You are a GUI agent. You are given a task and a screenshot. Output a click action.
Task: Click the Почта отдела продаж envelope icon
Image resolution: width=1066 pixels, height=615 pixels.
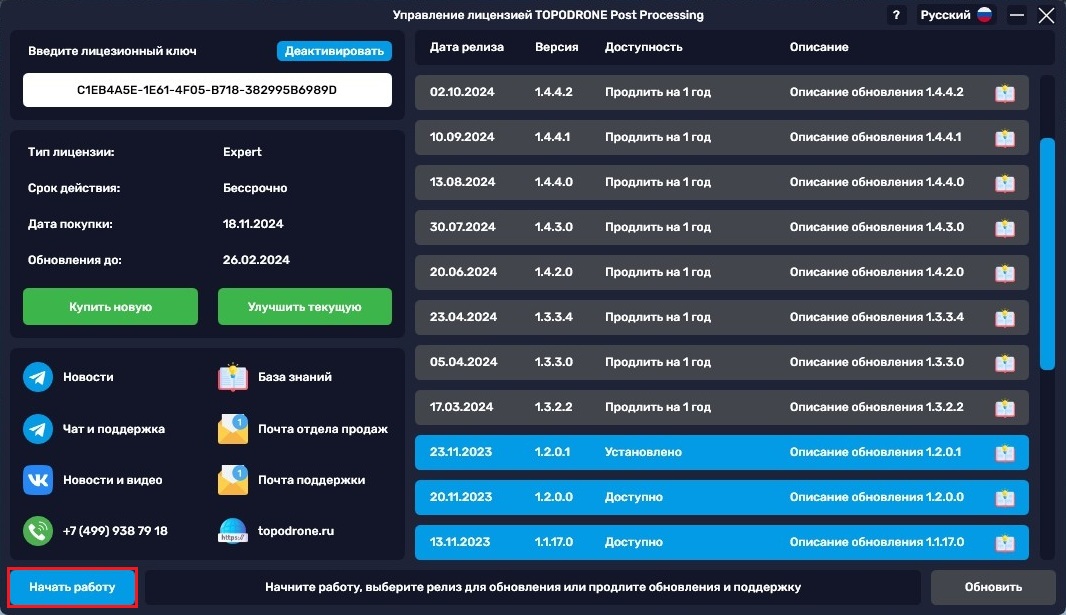click(x=233, y=429)
